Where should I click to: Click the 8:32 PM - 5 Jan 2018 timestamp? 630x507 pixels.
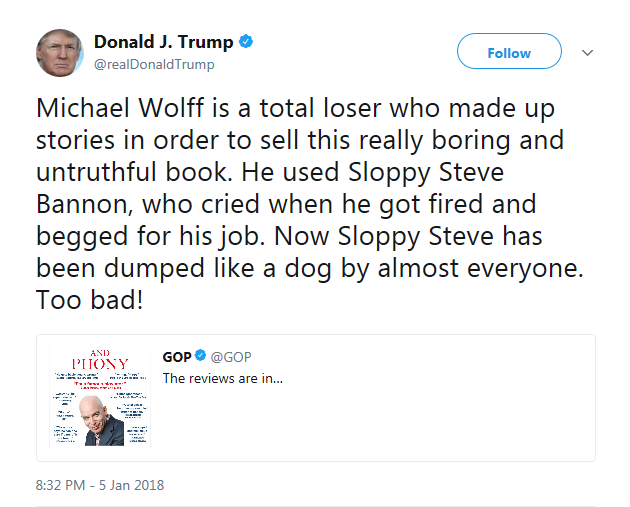click(x=100, y=485)
